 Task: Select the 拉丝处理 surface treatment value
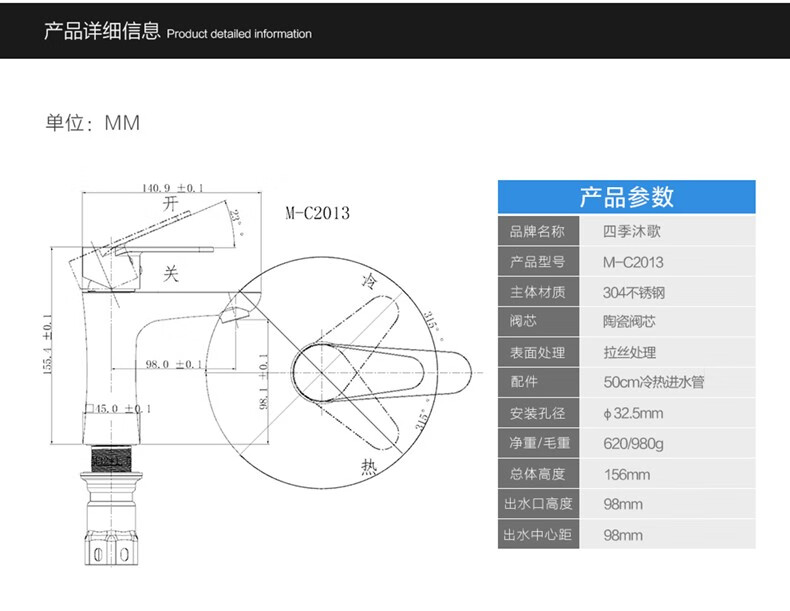tap(630, 352)
